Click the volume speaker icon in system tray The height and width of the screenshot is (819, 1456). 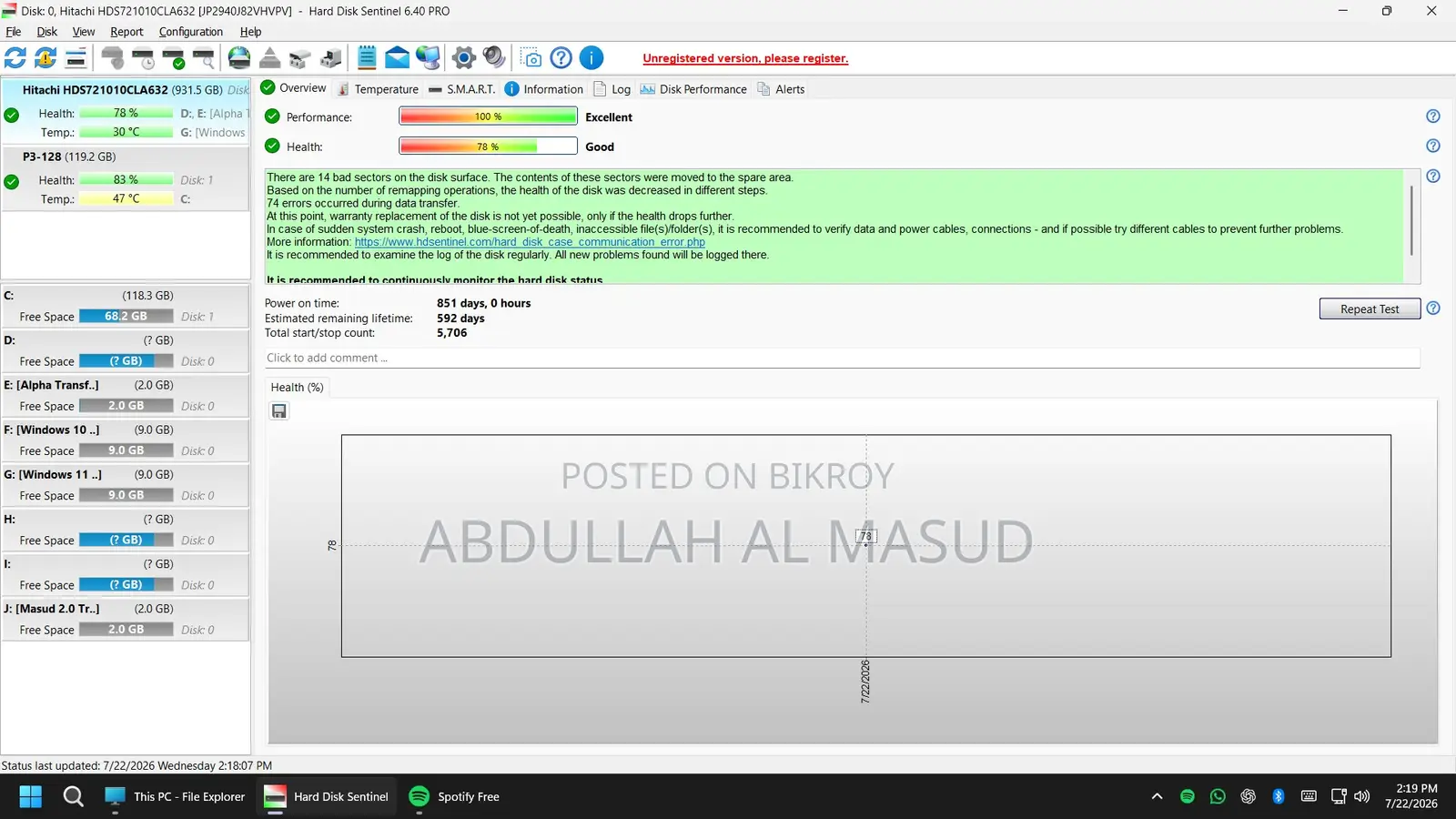pos(1362,796)
